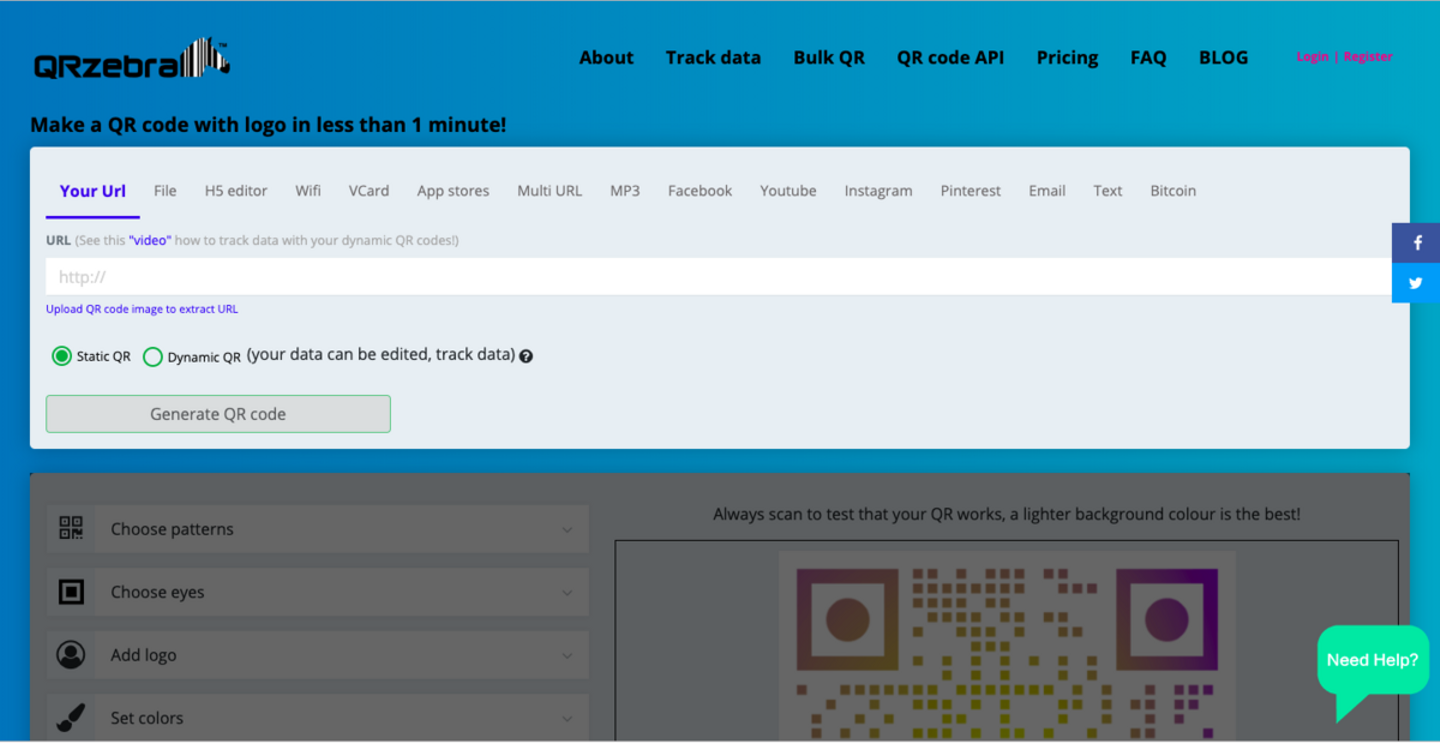The image size is (1440, 743).
Task: Open Bulk QR from navigation
Action: click(x=829, y=58)
